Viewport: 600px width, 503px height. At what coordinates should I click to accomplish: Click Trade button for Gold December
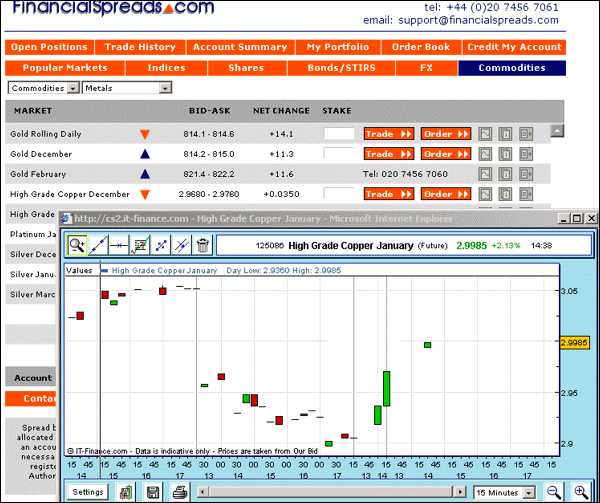point(389,154)
